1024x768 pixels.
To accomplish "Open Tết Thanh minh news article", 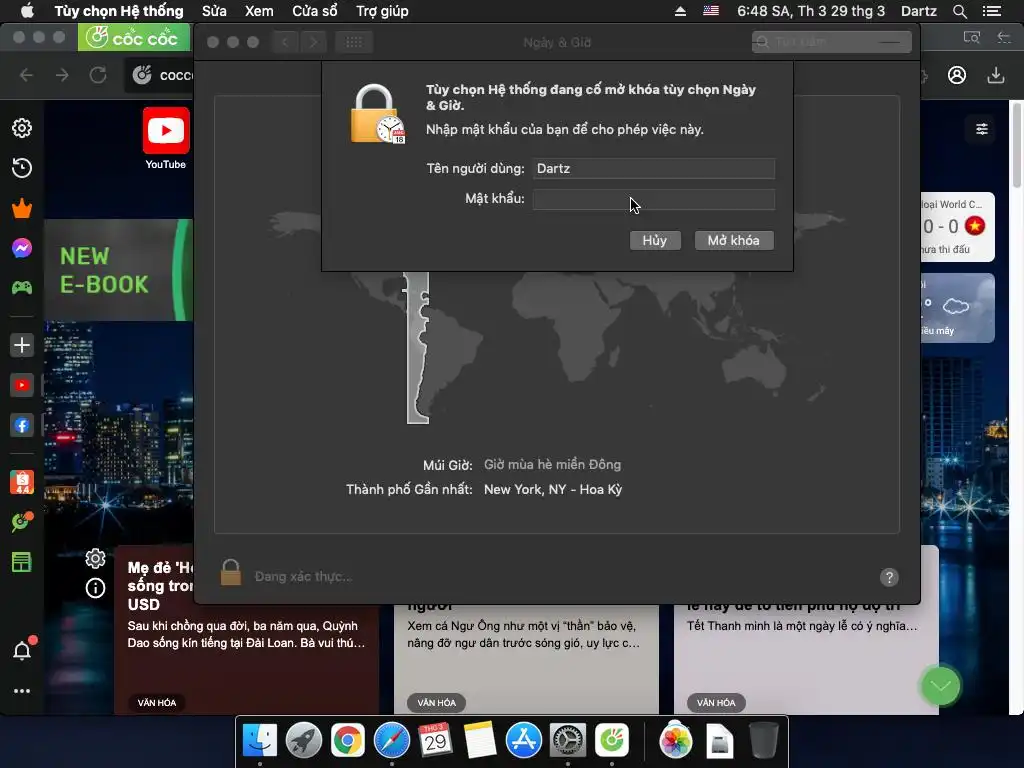I will click(806, 658).
